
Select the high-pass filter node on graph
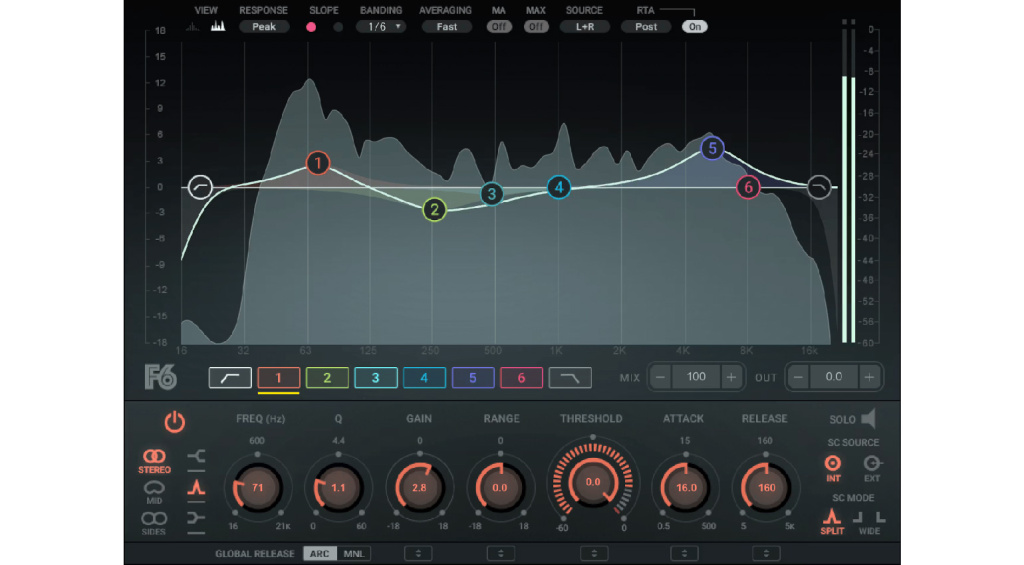pos(200,187)
